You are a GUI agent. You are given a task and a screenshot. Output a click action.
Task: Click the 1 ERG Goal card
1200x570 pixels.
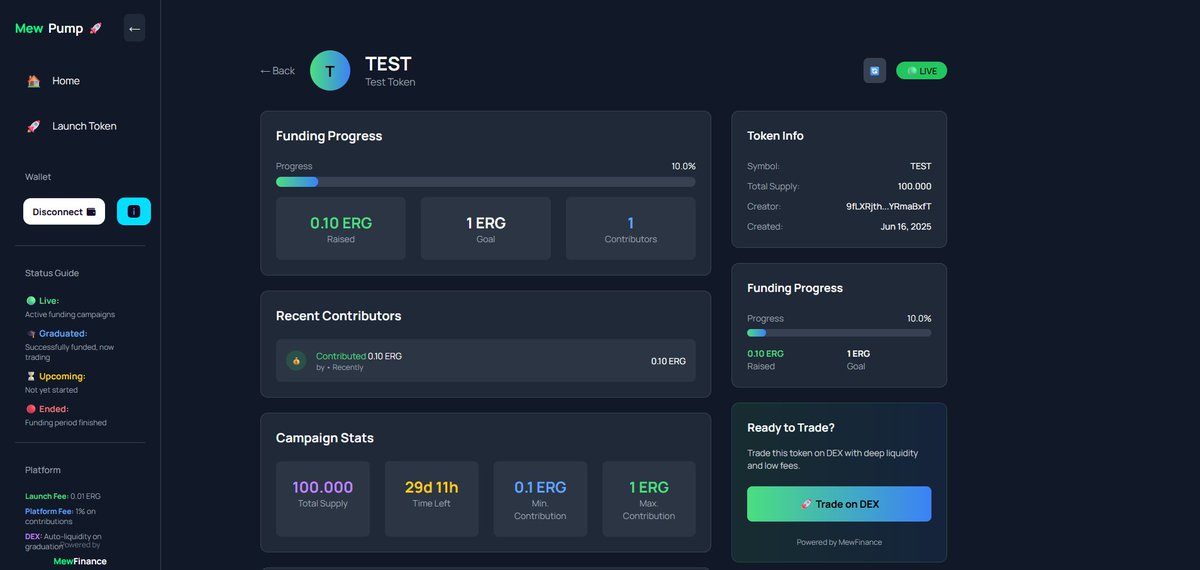pyautogui.click(x=486, y=229)
